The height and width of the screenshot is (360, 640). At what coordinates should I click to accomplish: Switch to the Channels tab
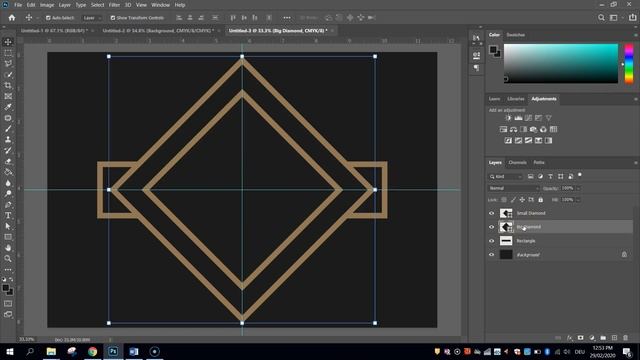[x=518, y=162]
